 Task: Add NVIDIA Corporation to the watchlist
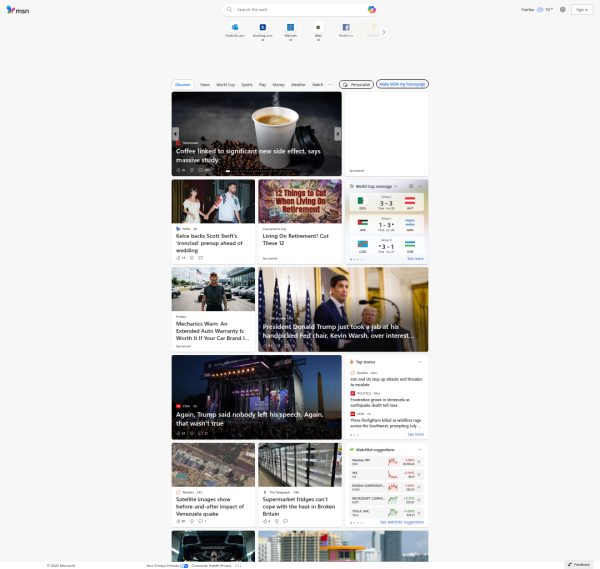pyautogui.click(x=419, y=487)
